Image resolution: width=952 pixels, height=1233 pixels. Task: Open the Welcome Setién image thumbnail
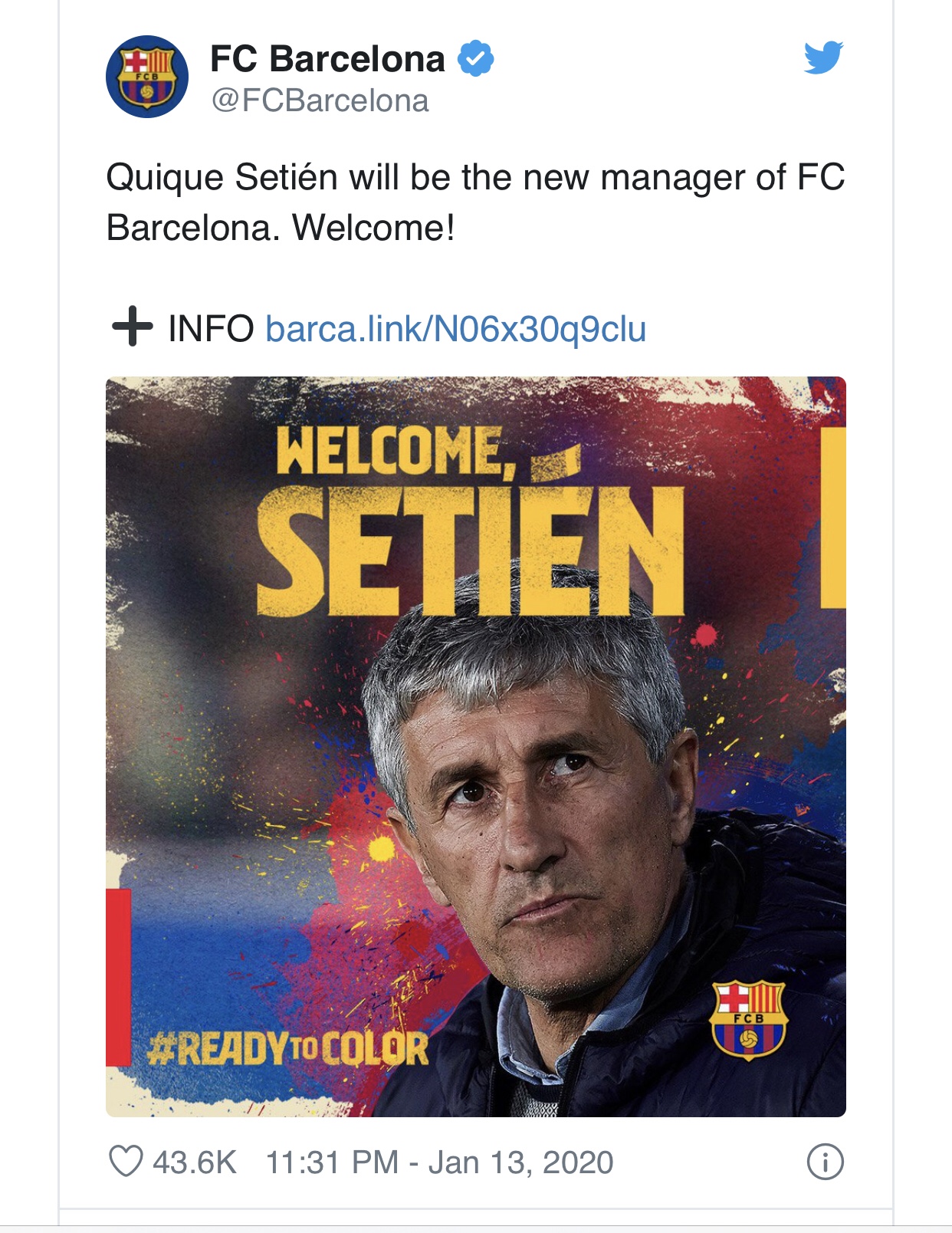476,746
